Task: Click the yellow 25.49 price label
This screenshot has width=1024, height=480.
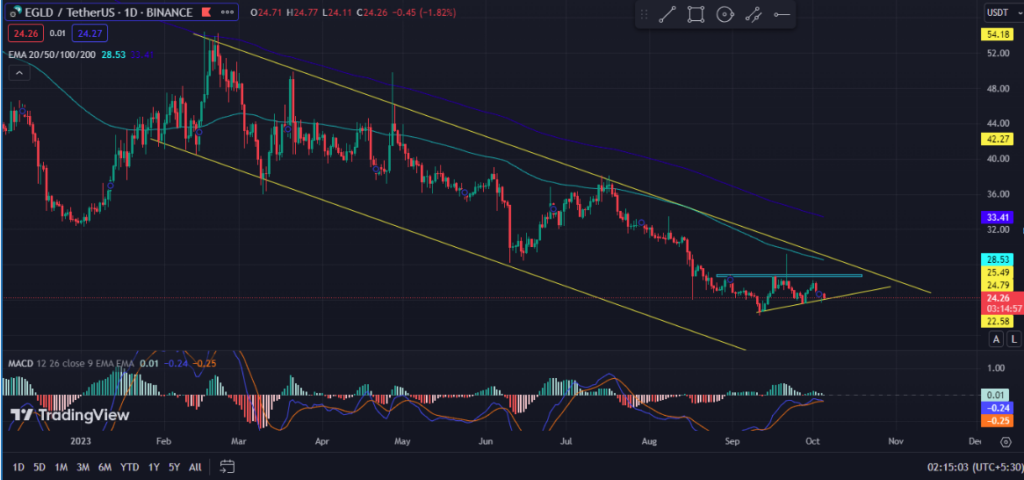Action: pos(995,272)
